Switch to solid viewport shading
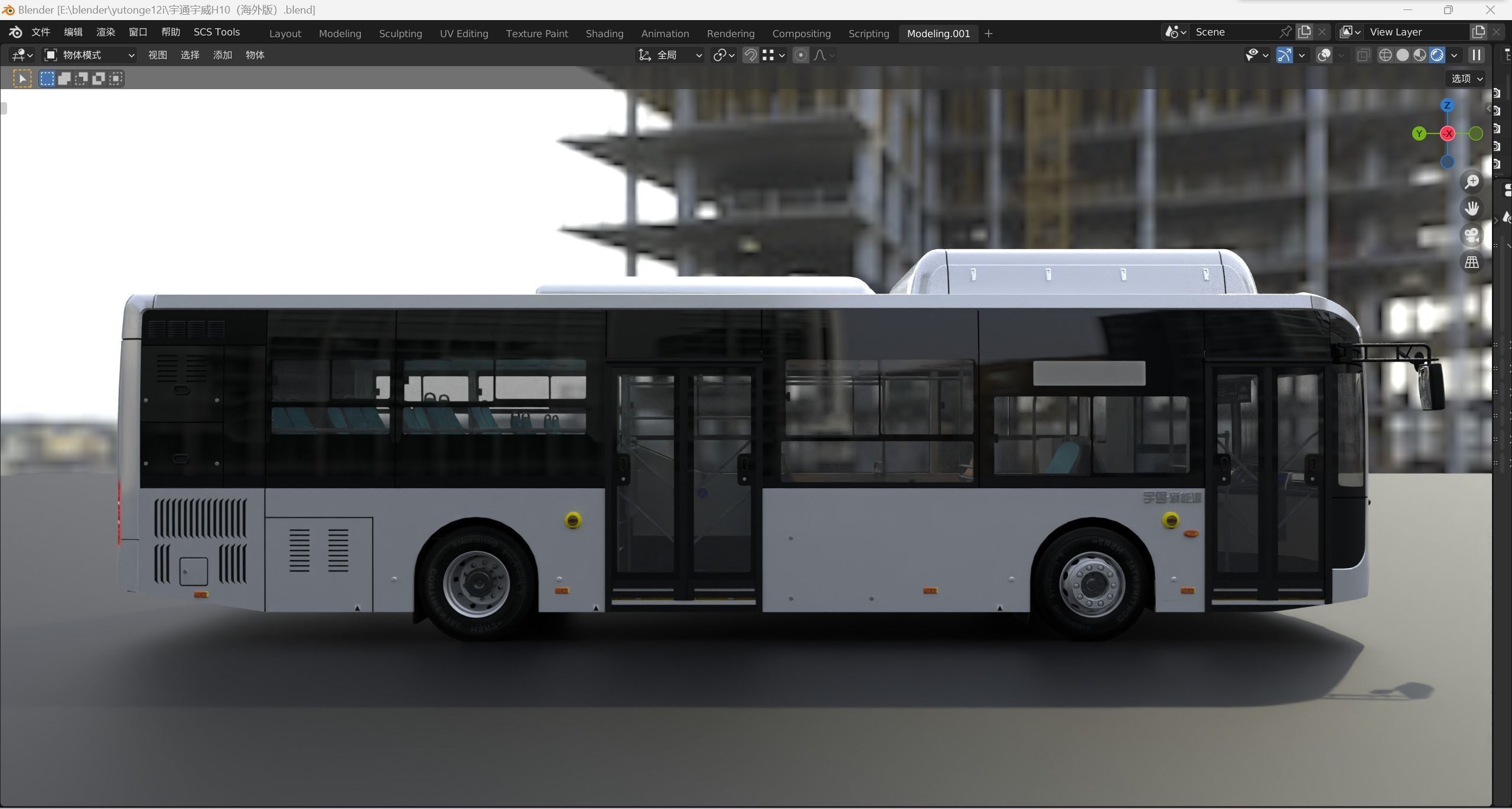This screenshot has width=1512, height=809. [1402, 55]
